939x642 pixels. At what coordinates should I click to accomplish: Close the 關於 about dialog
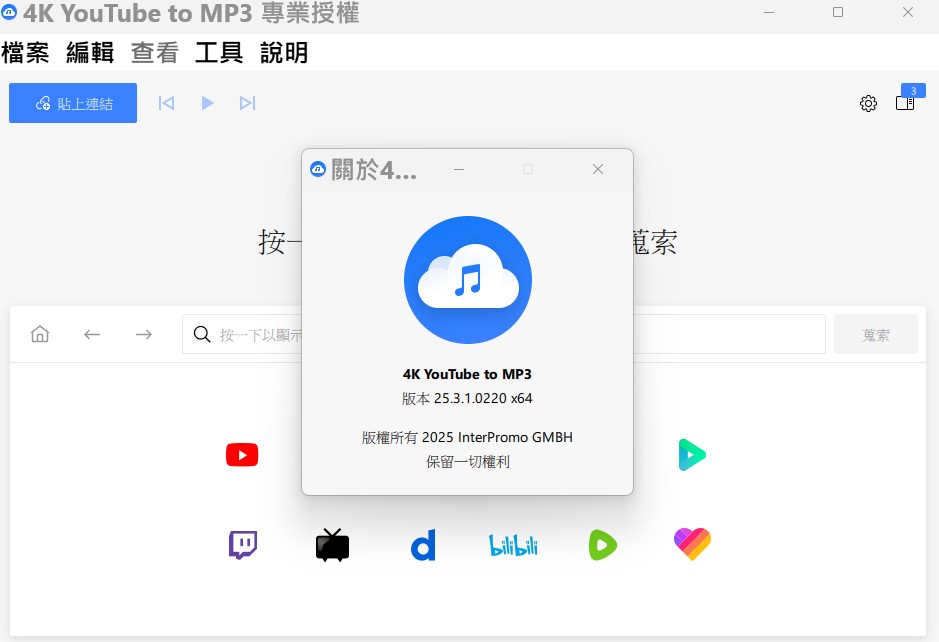[598, 169]
